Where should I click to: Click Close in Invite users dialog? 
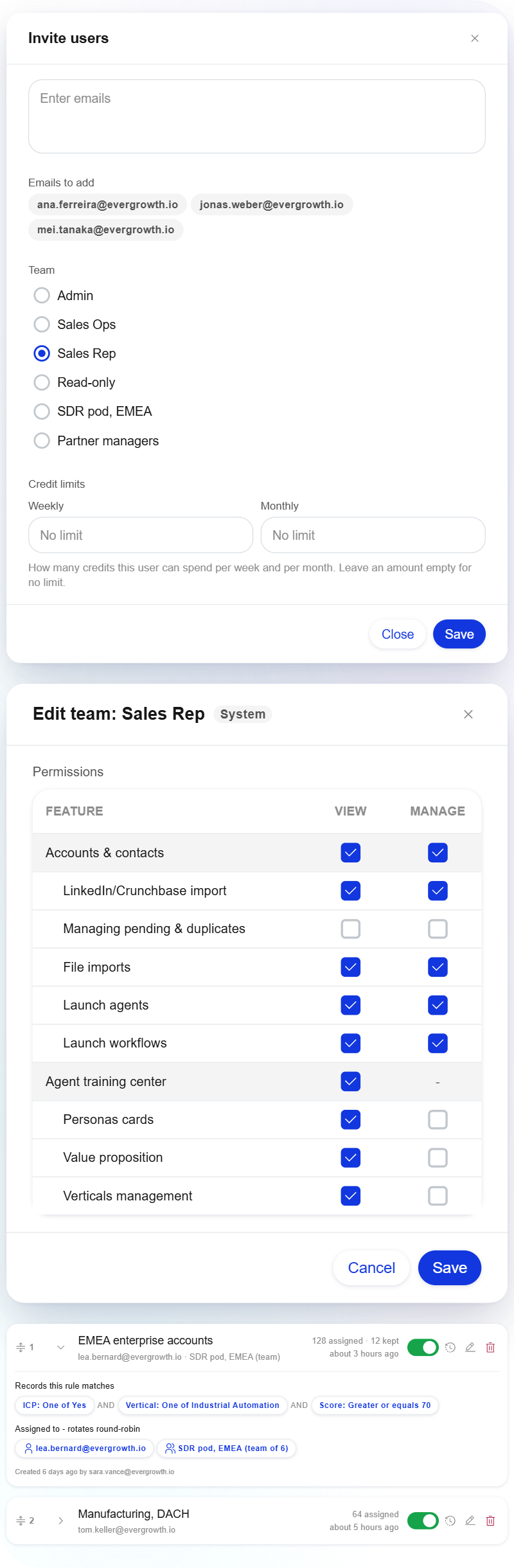pyautogui.click(x=398, y=634)
